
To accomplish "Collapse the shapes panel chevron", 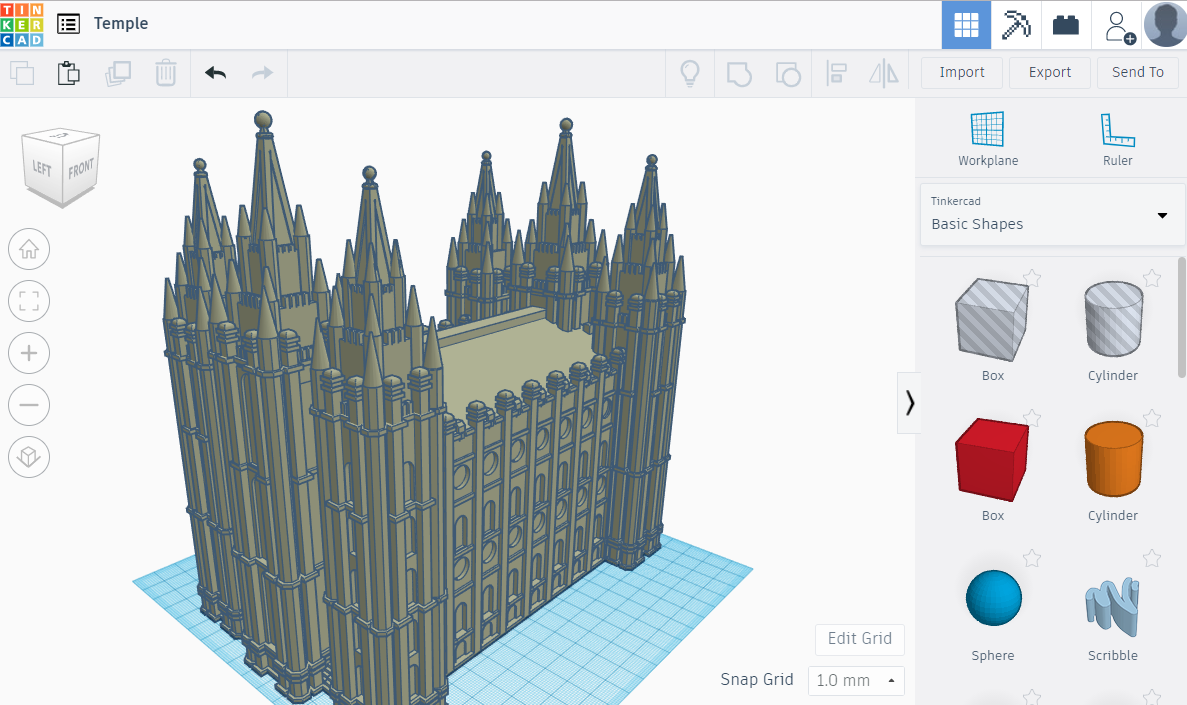I will (x=909, y=402).
